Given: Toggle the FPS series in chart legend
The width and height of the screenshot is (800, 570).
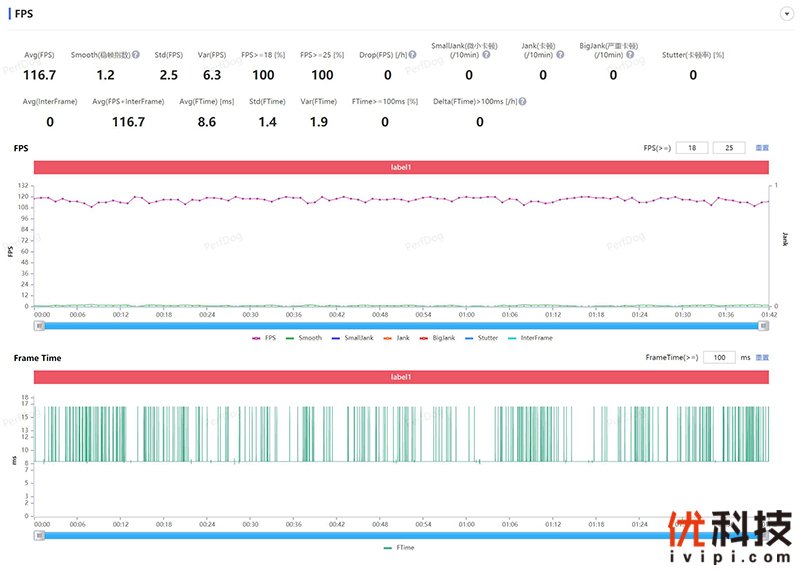Looking at the screenshot, I should [264, 338].
